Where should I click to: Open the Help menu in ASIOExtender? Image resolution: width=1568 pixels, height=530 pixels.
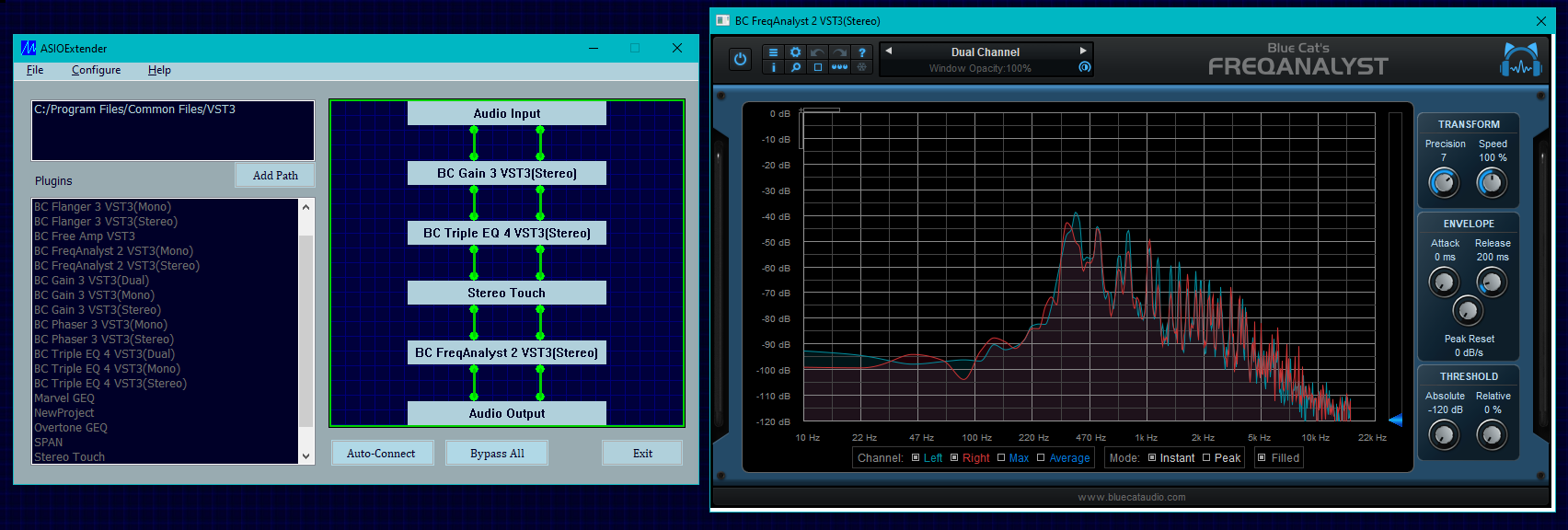(159, 70)
